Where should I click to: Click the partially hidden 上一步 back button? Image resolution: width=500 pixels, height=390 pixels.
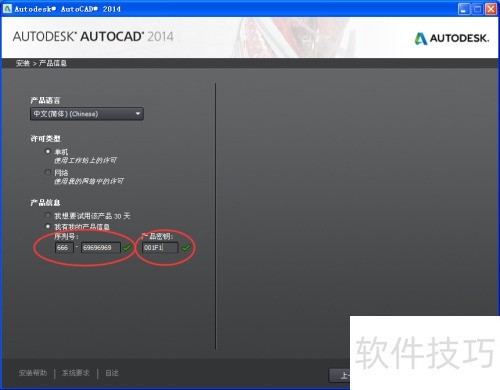(340, 376)
